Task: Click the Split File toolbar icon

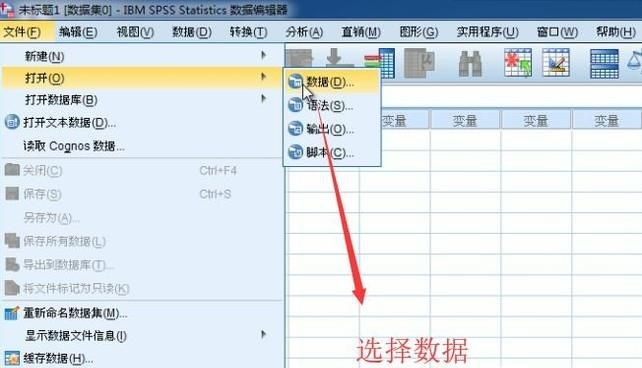Action: [604, 63]
